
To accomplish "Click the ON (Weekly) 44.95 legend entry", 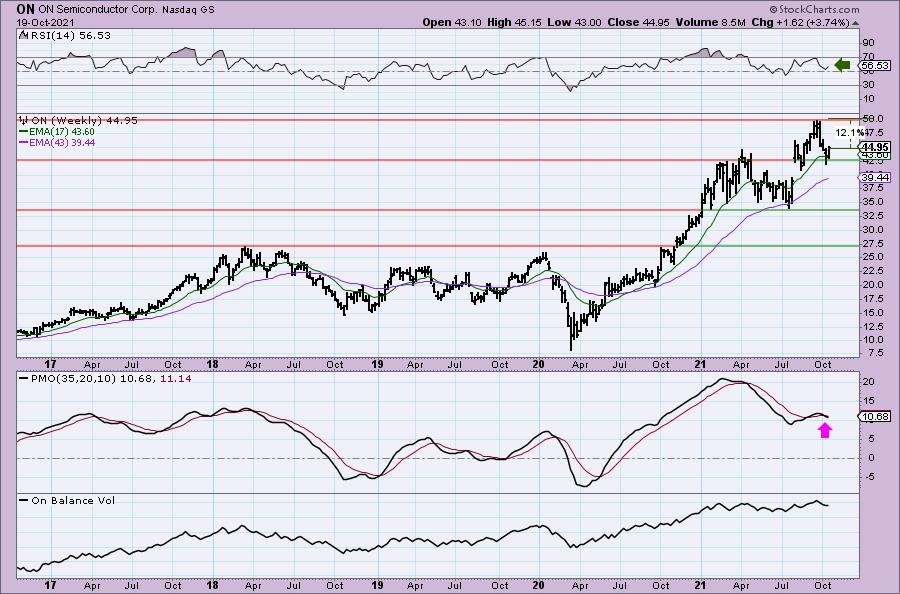I will (x=84, y=121).
